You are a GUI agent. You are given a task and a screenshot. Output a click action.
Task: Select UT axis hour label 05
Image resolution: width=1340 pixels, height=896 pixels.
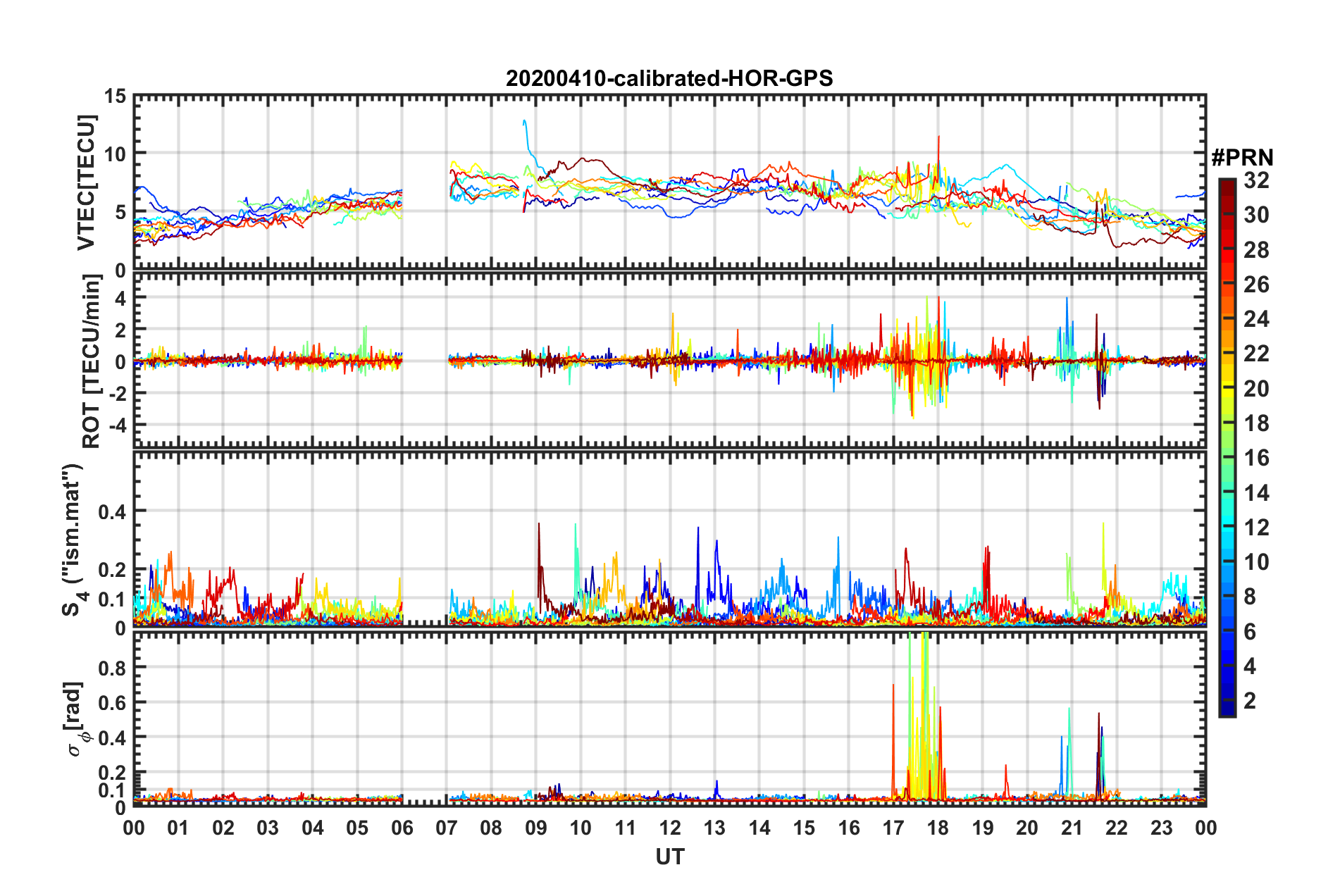pos(357,828)
